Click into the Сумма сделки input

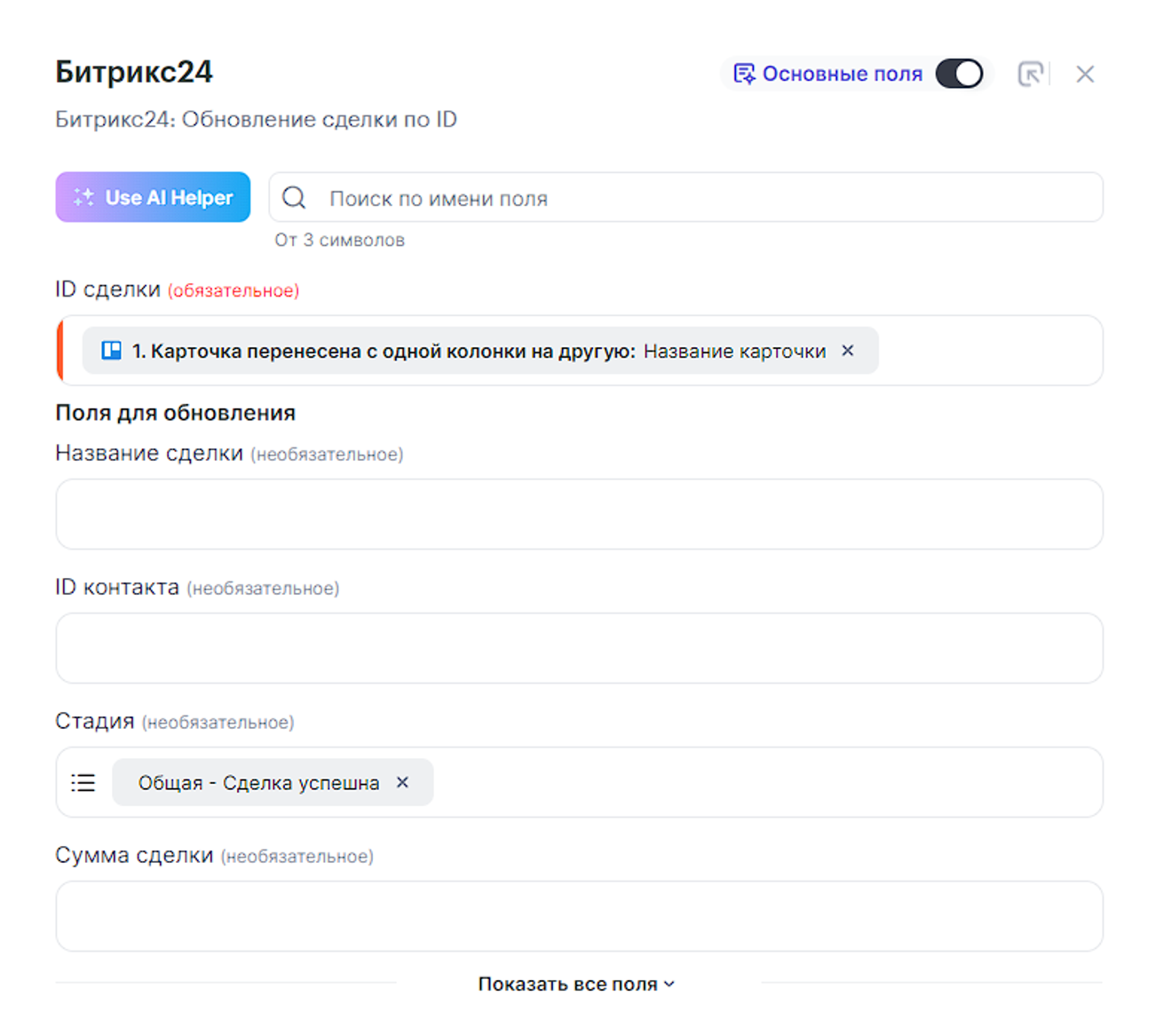click(x=579, y=916)
